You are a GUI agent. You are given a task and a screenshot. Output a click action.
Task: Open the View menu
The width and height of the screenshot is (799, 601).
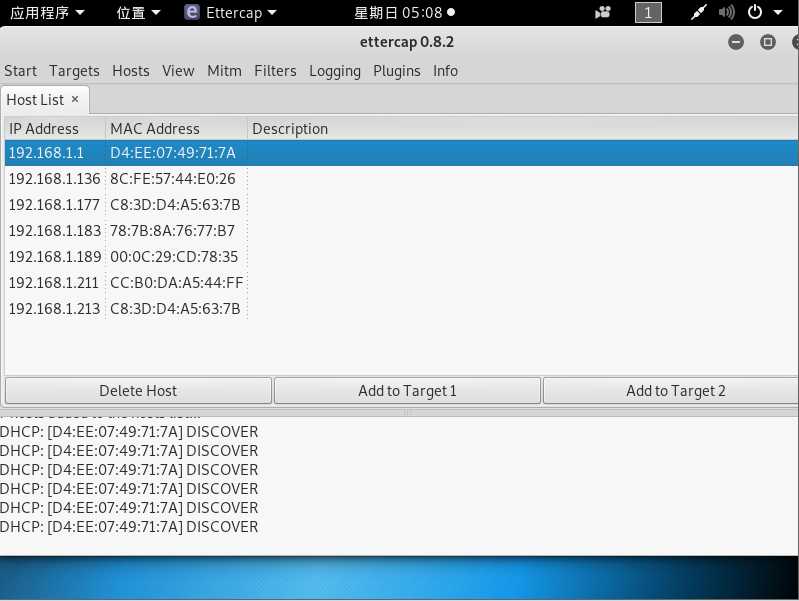(x=178, y=71)
